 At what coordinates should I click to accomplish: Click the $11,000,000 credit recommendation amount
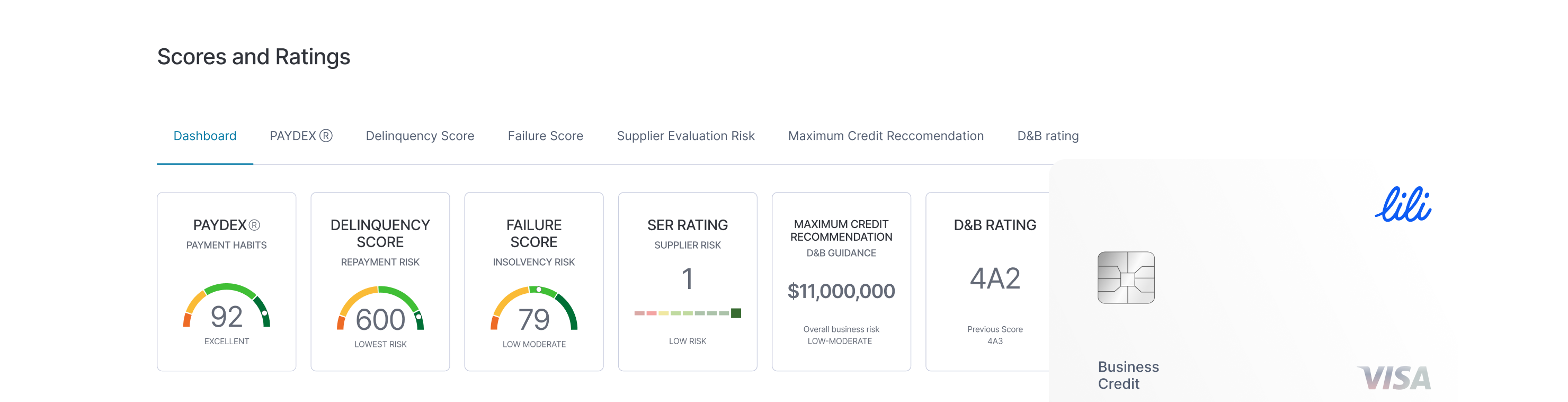(x=841, y=291)
